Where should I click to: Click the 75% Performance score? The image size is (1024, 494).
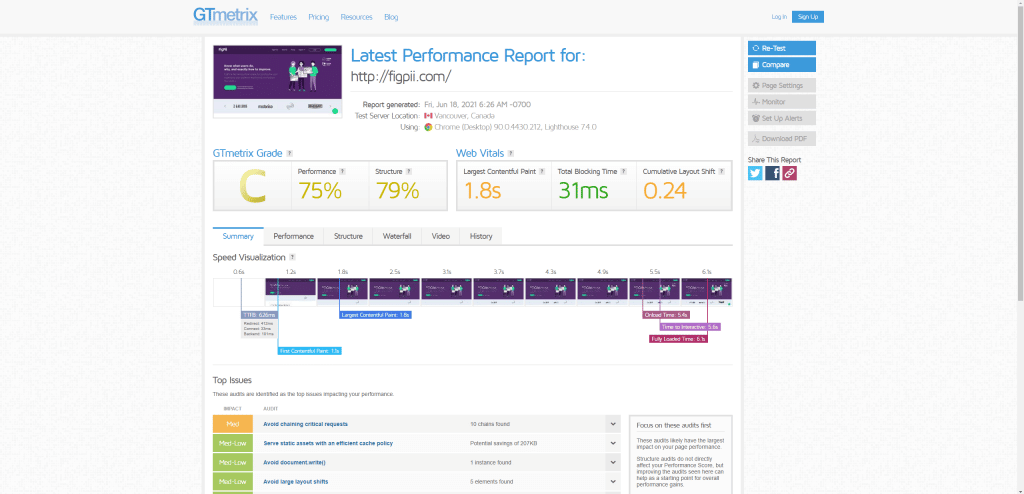click(x=320, y=191)
